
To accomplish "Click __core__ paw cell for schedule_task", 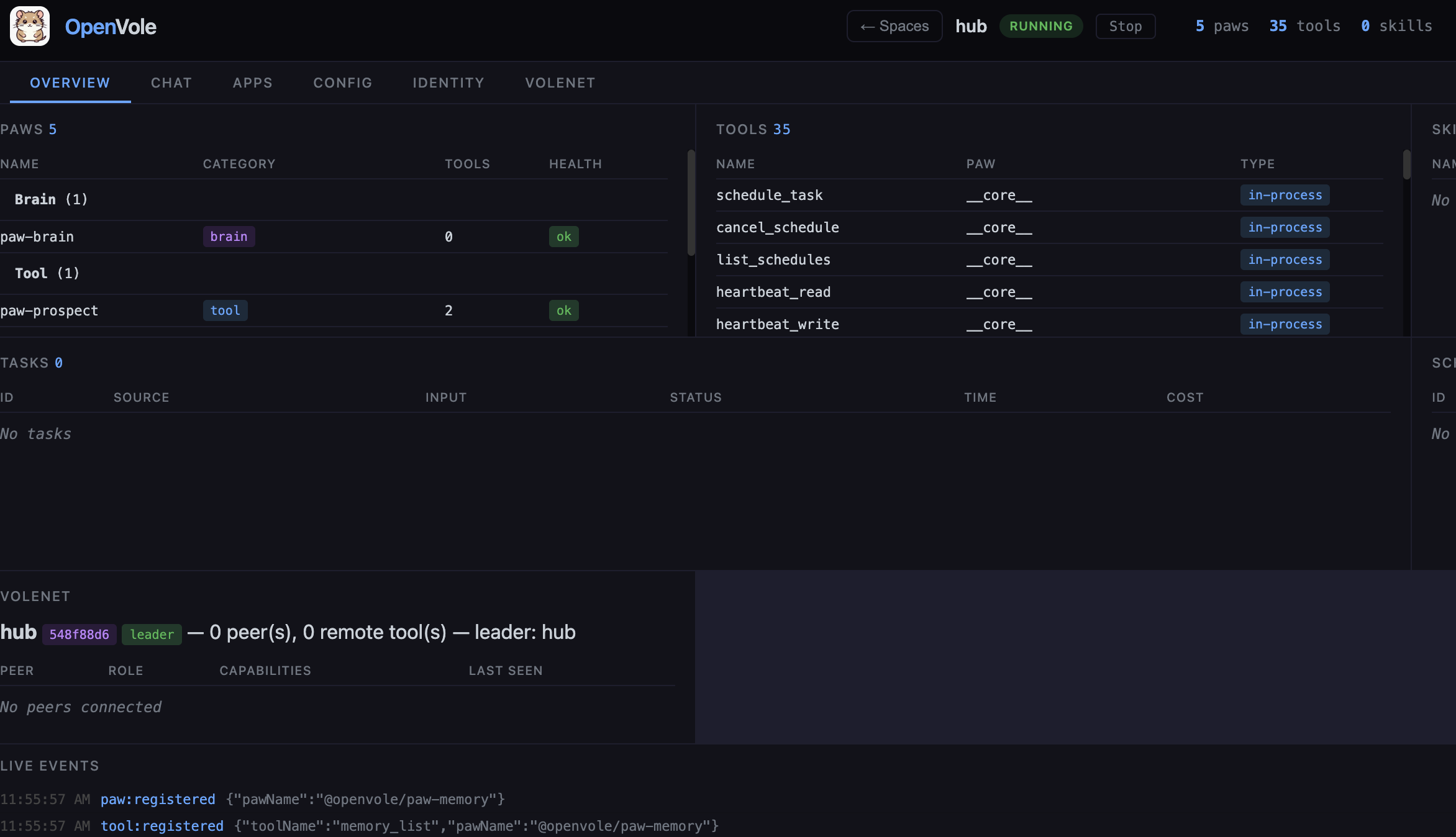I will (x=999, y=196).
